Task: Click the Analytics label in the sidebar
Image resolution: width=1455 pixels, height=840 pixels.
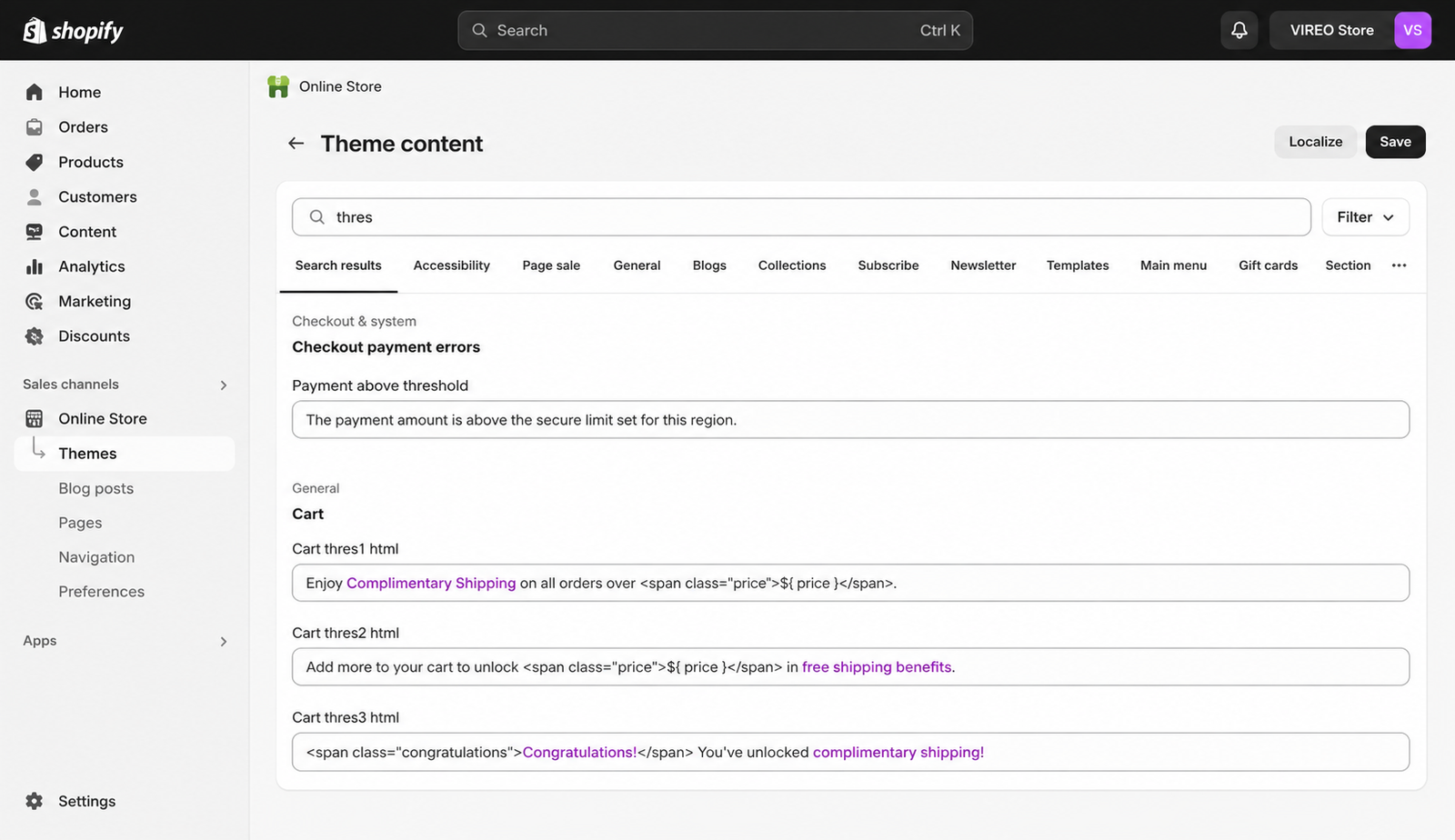Action: 92,266
